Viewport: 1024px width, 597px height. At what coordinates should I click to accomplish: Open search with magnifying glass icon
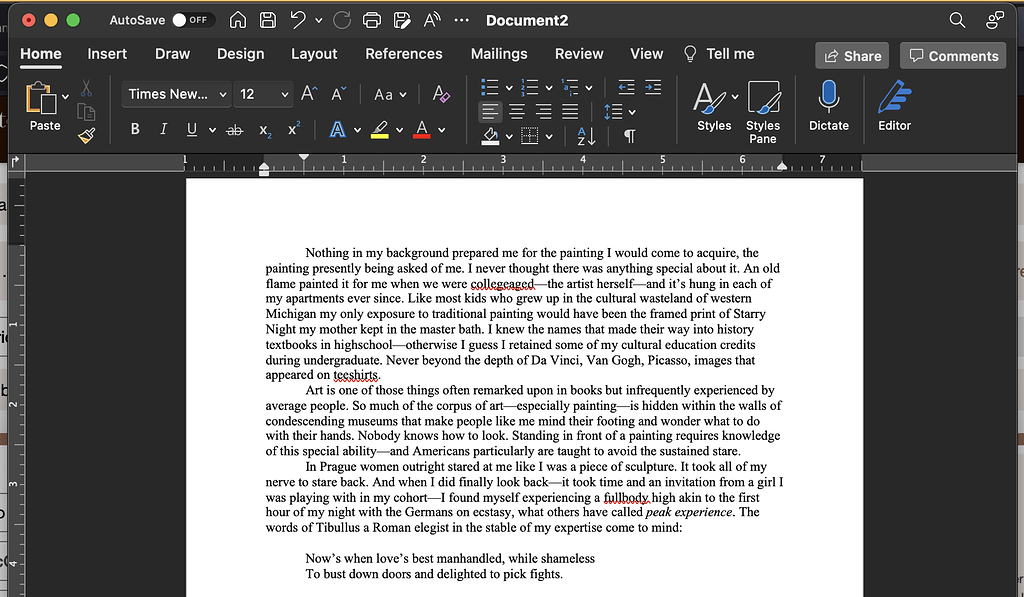(x=957, y=20)
